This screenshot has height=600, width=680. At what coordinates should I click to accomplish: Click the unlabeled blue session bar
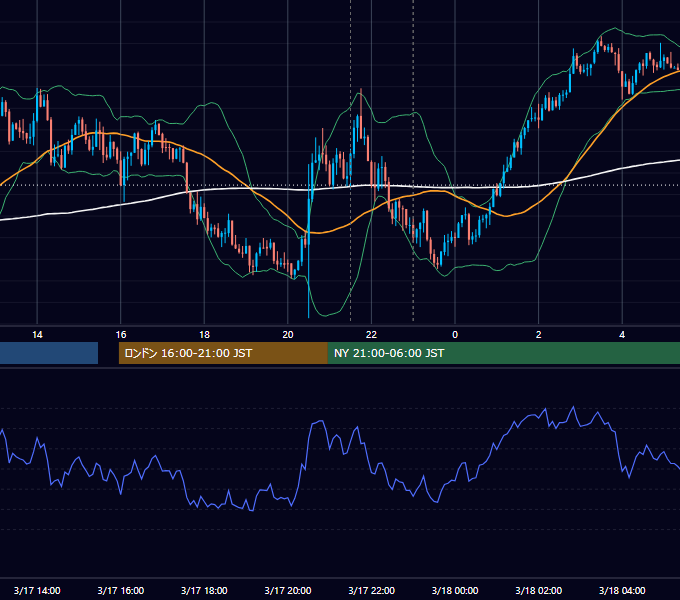pos(49,353)
